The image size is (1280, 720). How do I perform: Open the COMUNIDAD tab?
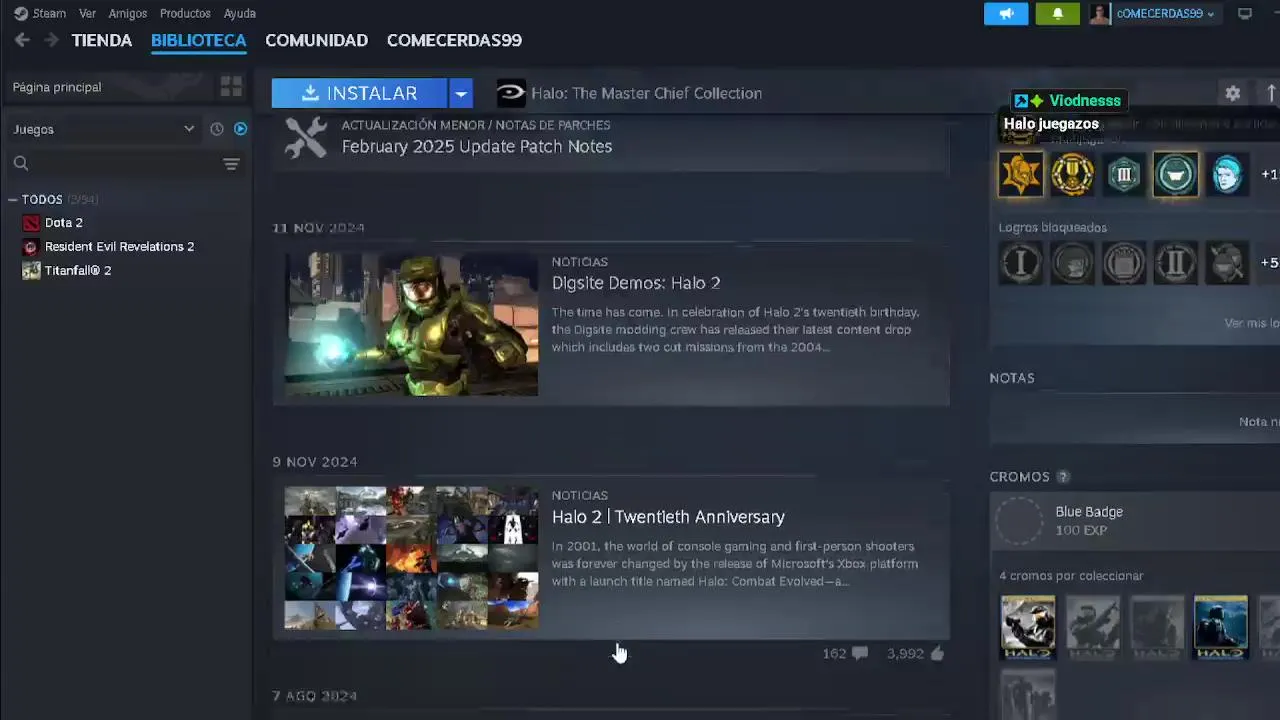pyautogui.click(x=316, y=40)
